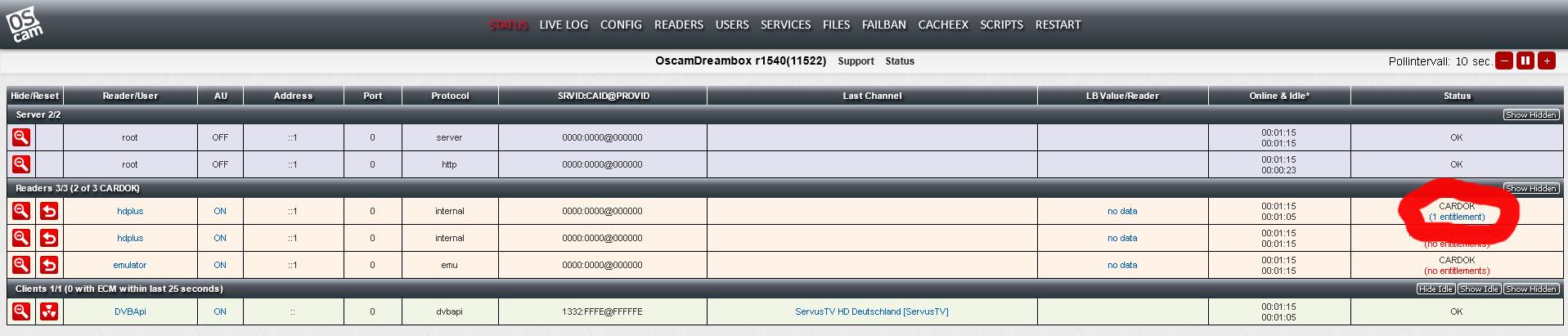Click Hide Idle in Clients section
This screenshot has width=1568, height=336.
(1435, 289)
